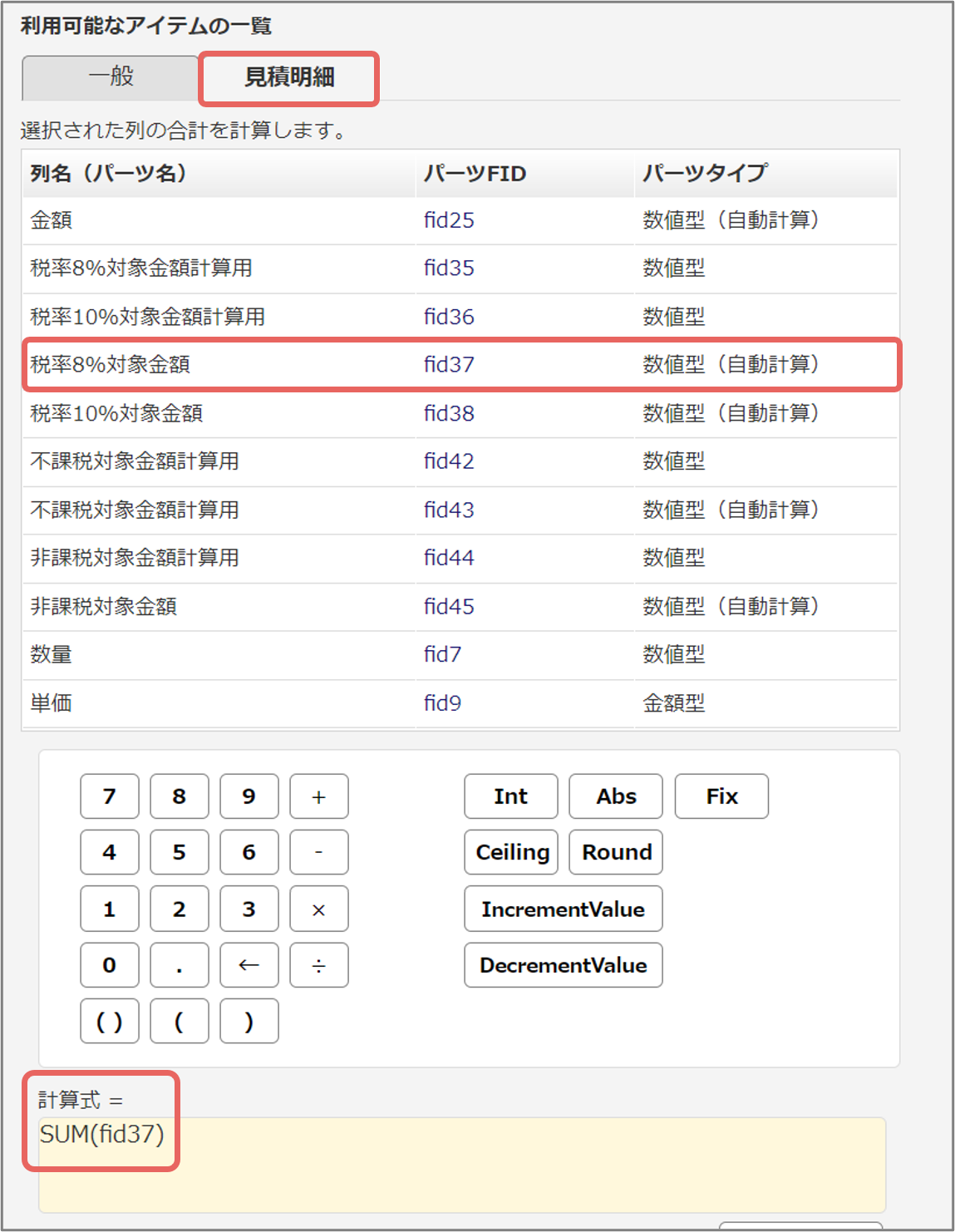Screen dimensions: 955x1232
Task: Select the 見積明細 tab
Action: [288, 78]
